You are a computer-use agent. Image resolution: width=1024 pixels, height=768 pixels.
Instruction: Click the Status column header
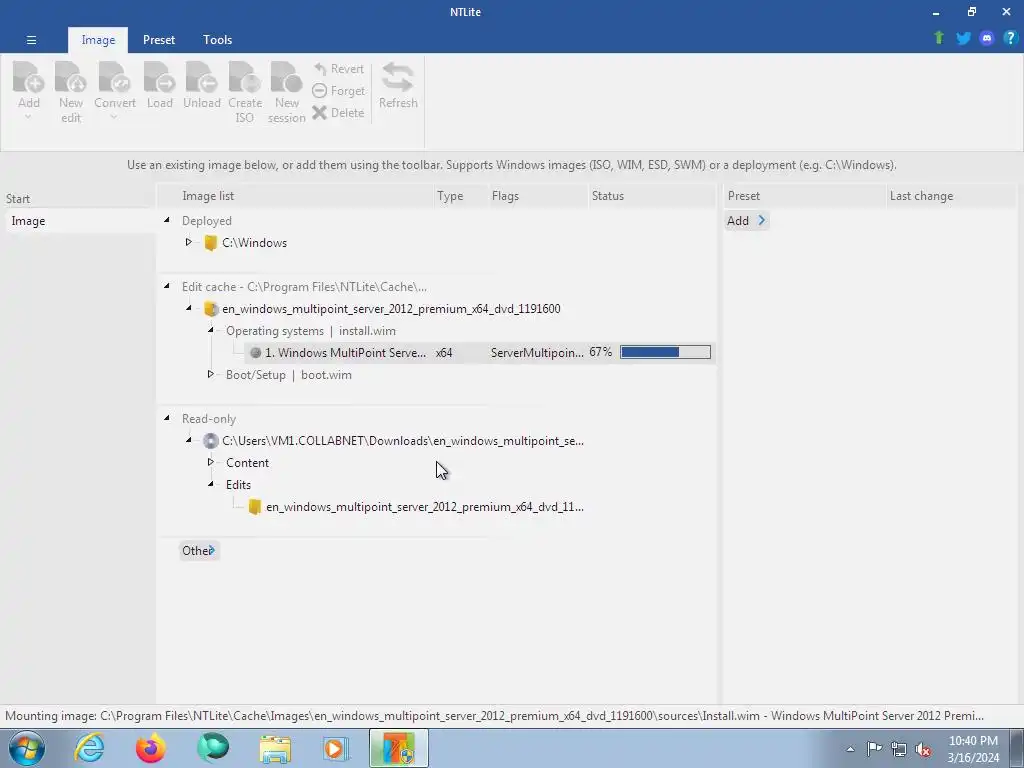pyautogui.click(x=652, y=196)
